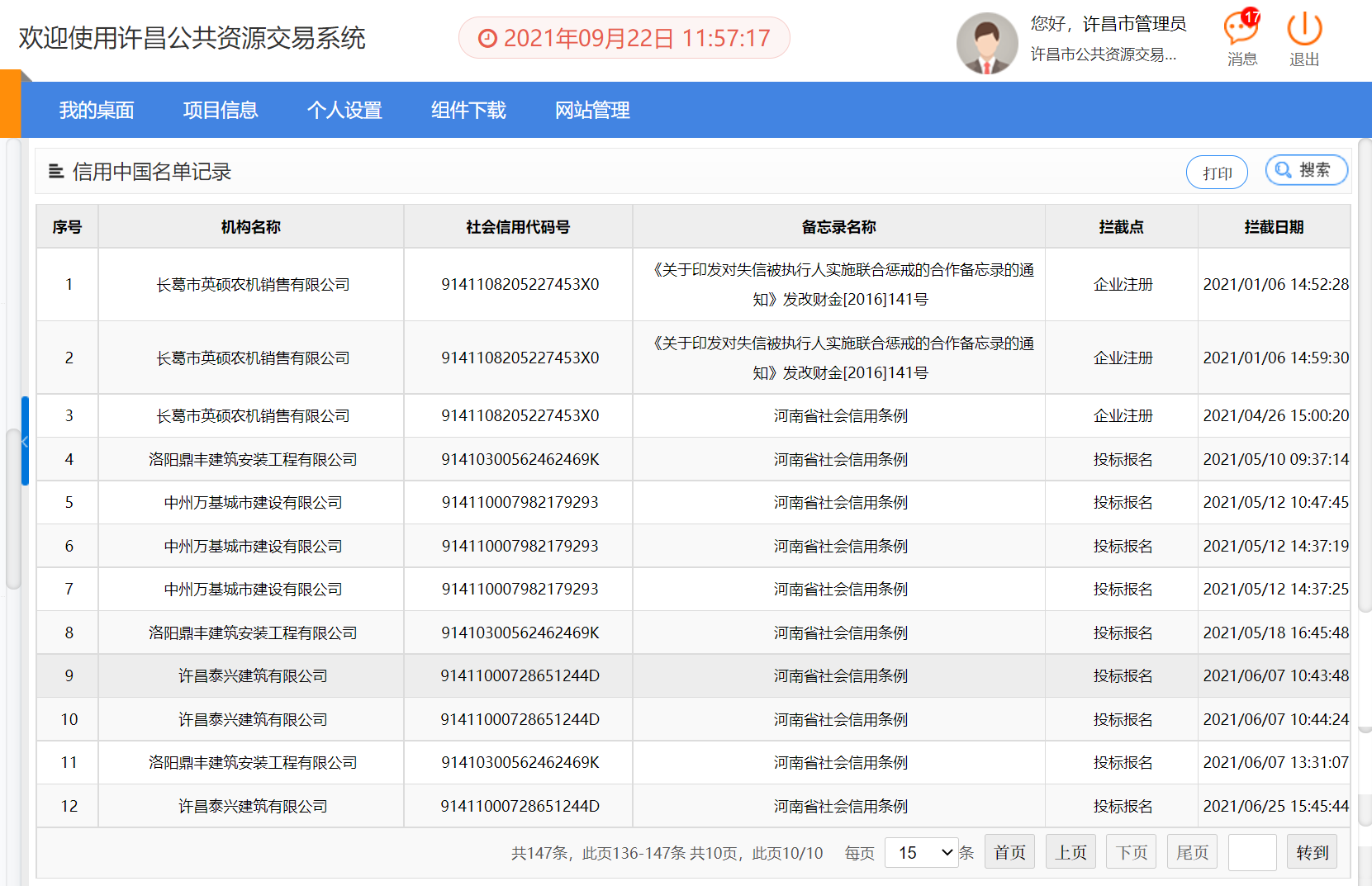Click the 序号 column header

(67, 226)
